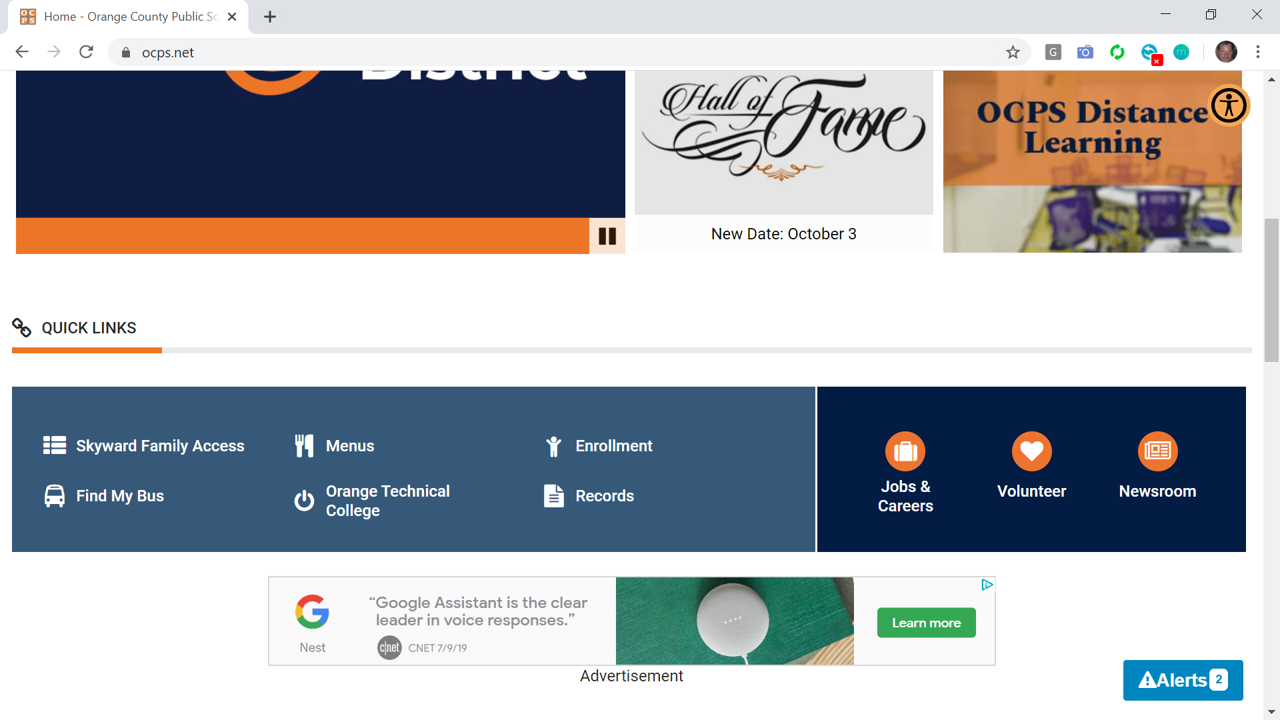The height and width of the screenshot is (720, 1280).
Task: Open the OCPS Distance Learning thumbnail
Action: [1092, 162]
